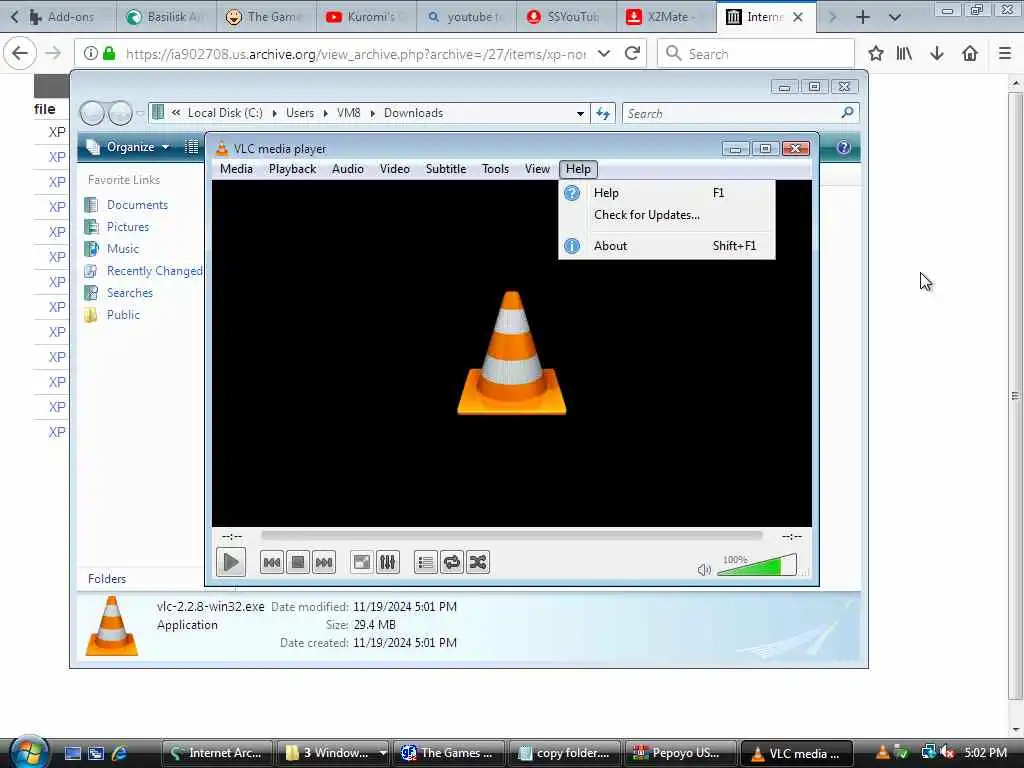The image size is (1024, 768).
Task: Adjust the VLC volume slider
Action: pyautogui.click(x=757, y=565)
